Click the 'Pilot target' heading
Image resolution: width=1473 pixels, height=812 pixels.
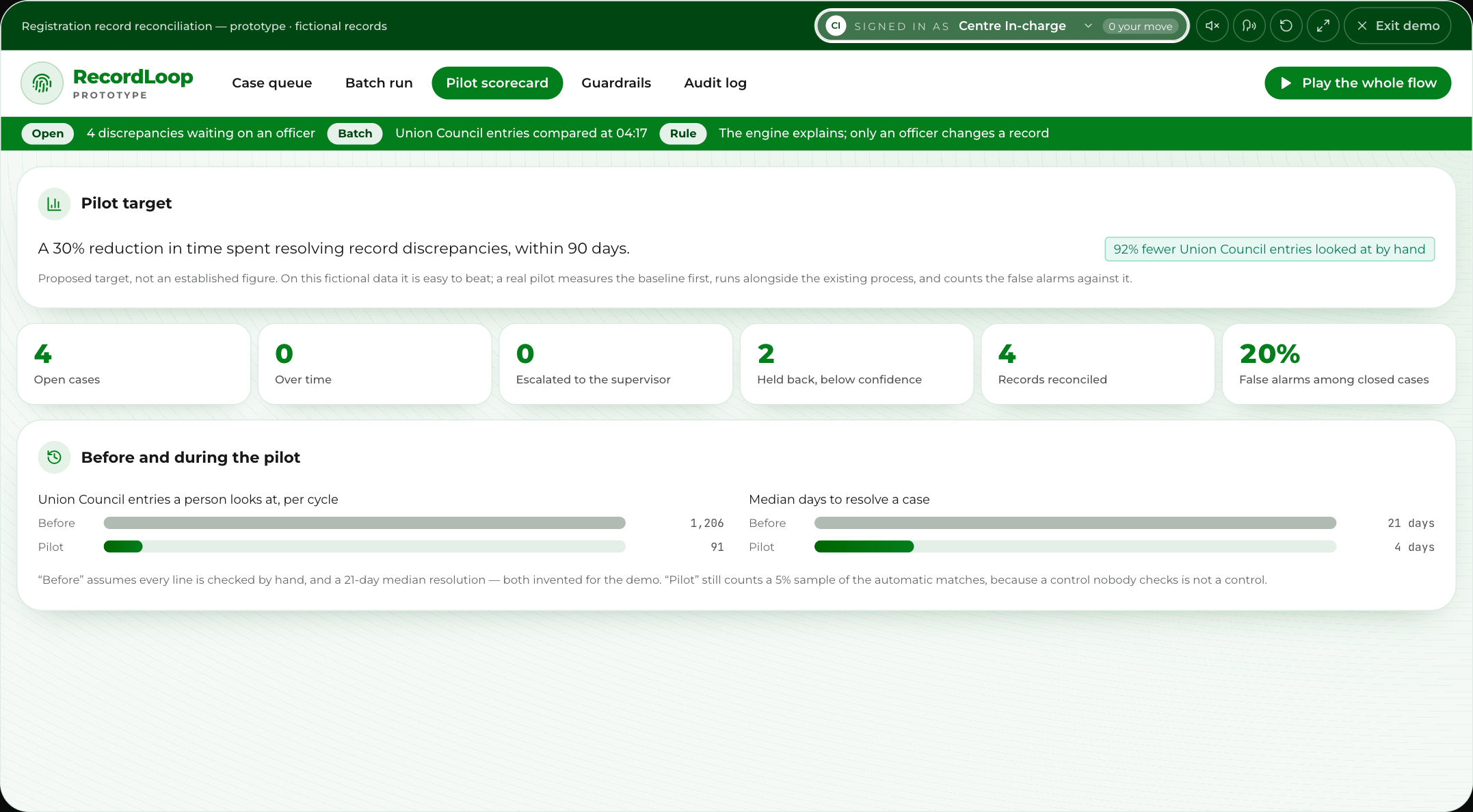127,204
